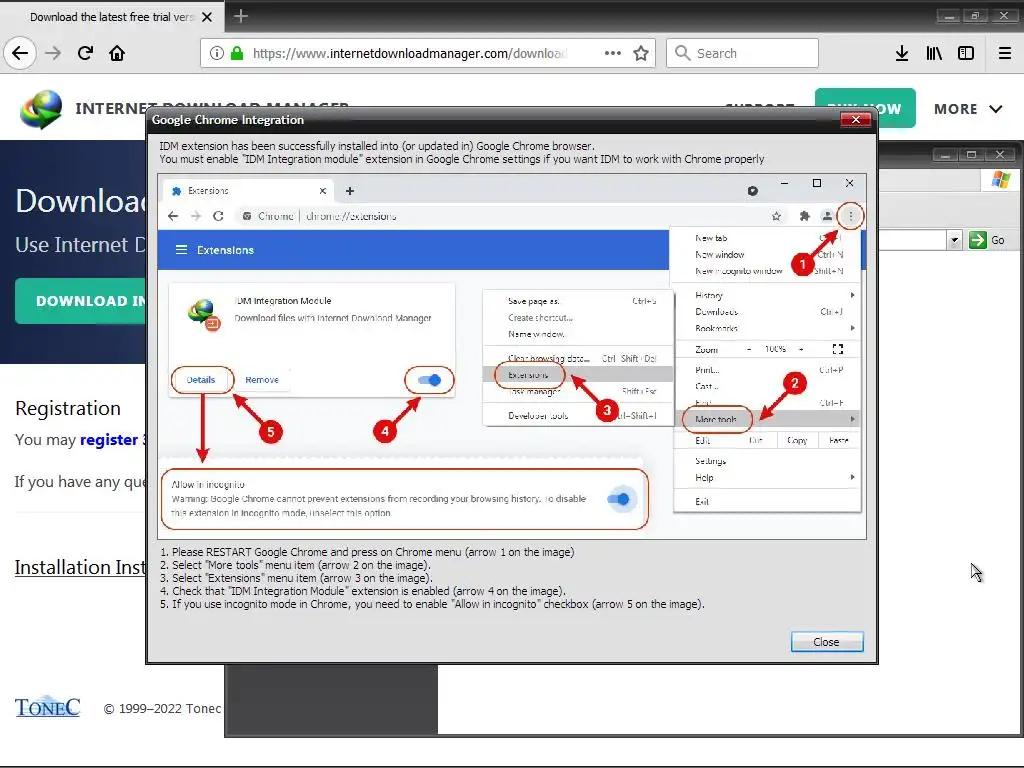The height and width of the screenshot is (768, 1024).
Task: Toggle Firefox sidebar view icon
Action: pos(966,53)
